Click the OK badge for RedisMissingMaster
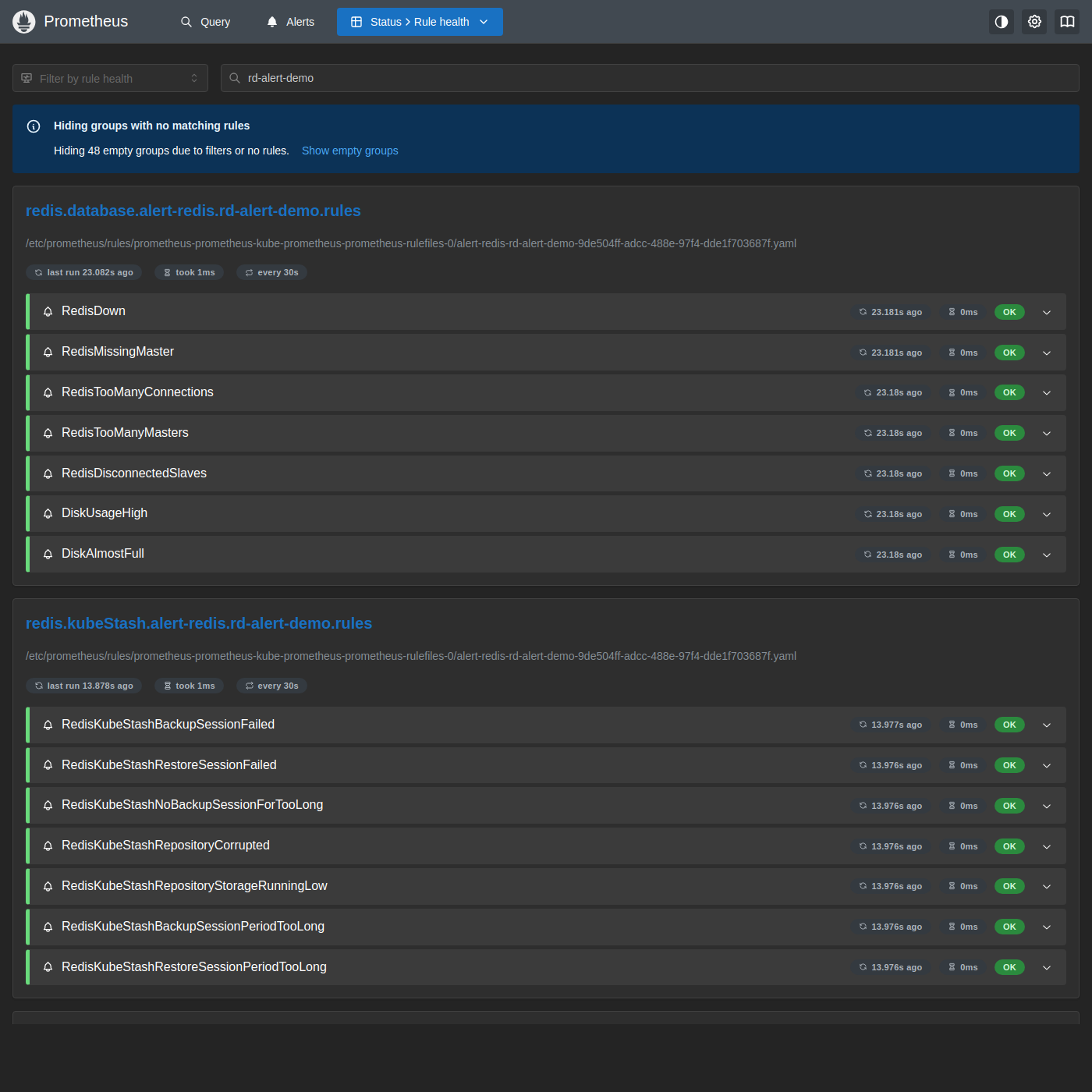The width and height of the screenshot is (1092, 1092). (x=1009, y=353)
